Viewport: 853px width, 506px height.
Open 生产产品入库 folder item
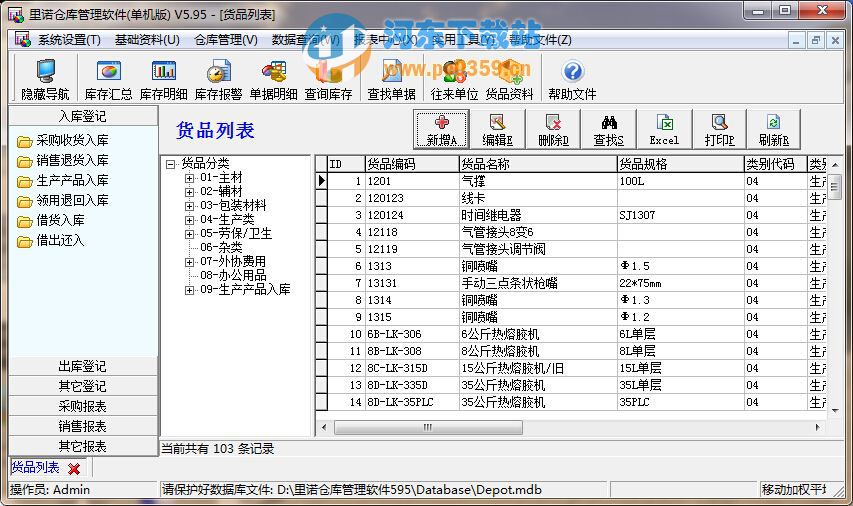pyautogui.click(x=63, y=181)
